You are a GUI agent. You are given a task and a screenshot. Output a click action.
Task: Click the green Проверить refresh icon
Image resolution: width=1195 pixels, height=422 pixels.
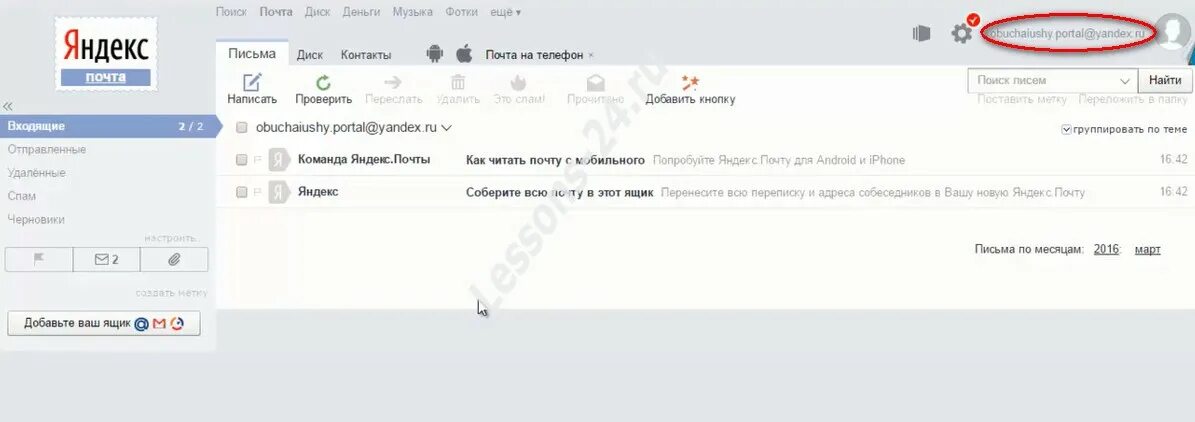click(x=323, y=82)
